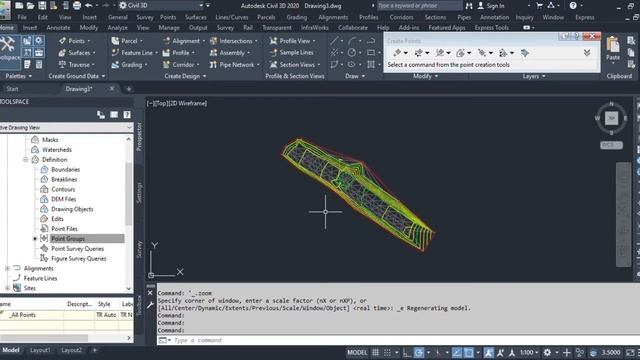Click the annotation monitor plus icon in status bar
640x360 pixels.
coord(567,352)
